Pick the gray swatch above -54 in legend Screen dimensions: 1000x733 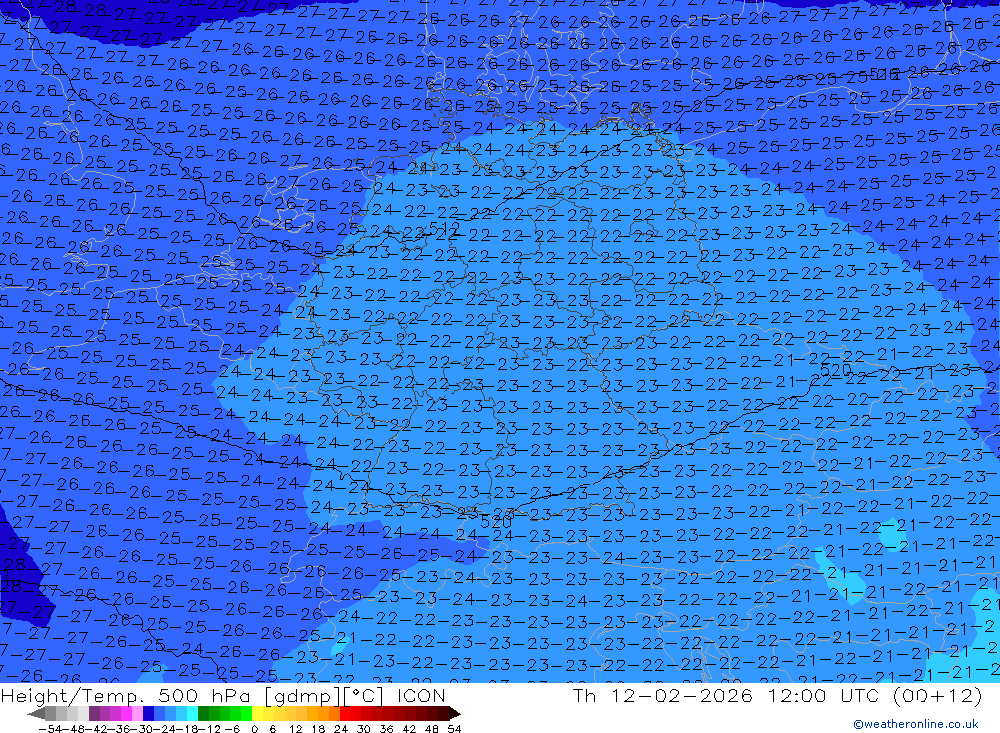pyautogui.click(x=50, y=714)
